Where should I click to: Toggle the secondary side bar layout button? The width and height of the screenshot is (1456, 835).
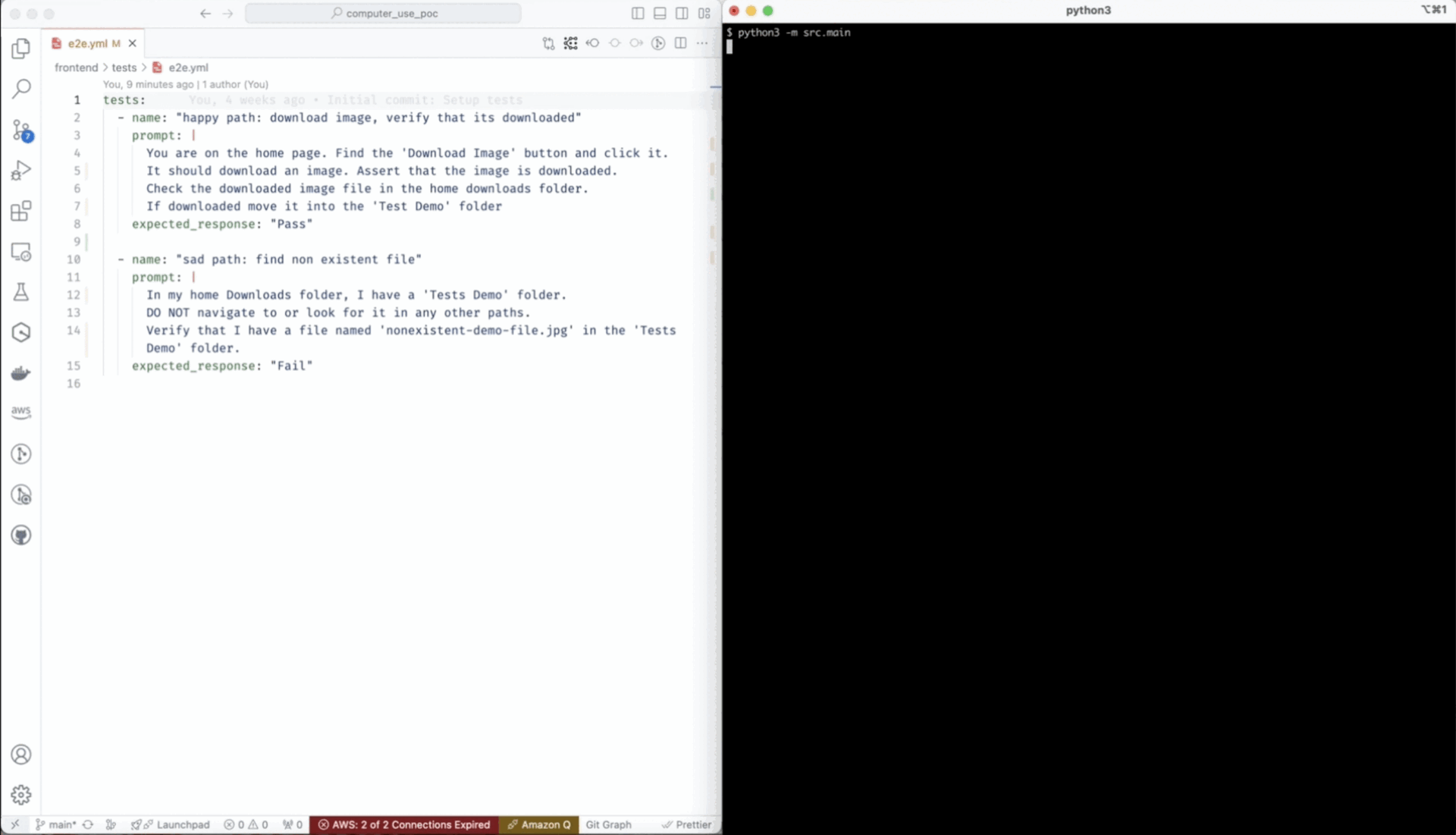coord(682,14)
